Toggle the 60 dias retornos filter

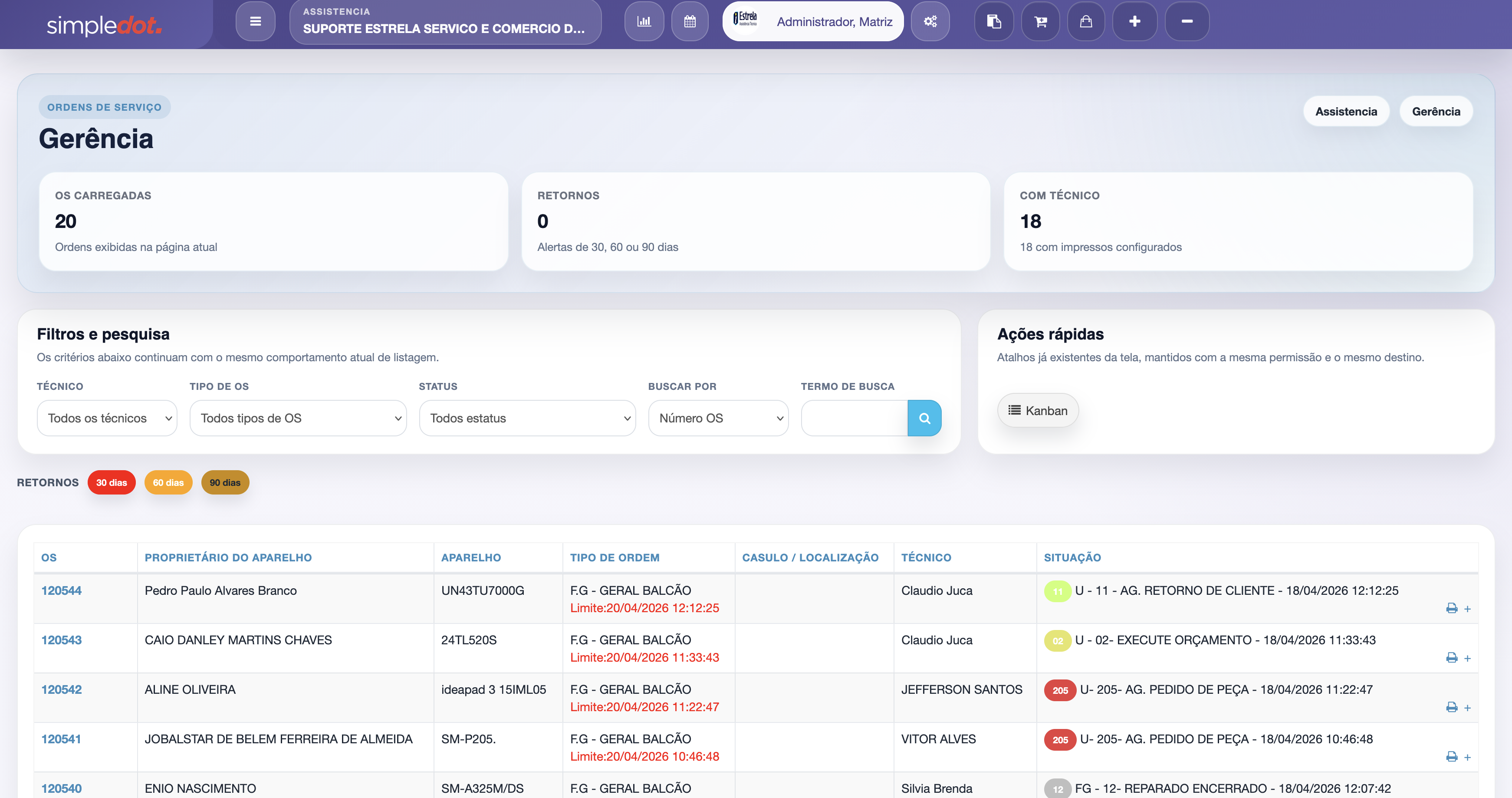168,482
